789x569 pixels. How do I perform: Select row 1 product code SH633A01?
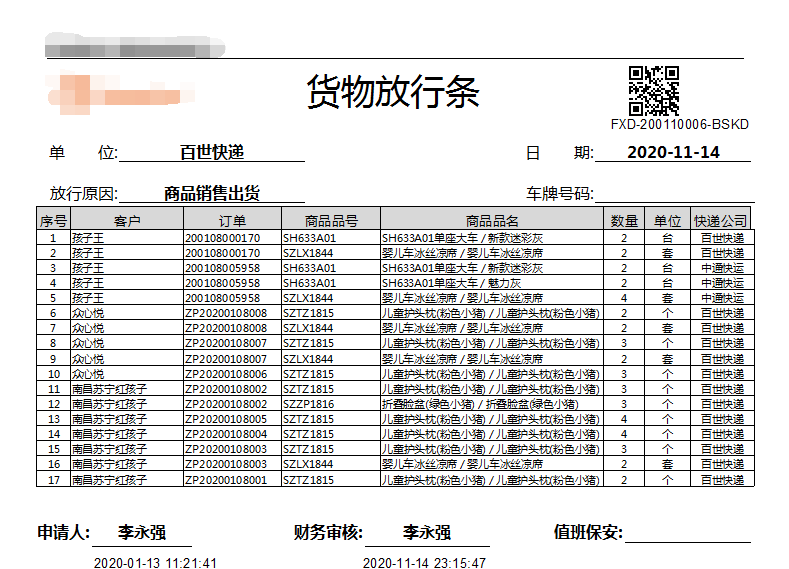click(309, 238)
